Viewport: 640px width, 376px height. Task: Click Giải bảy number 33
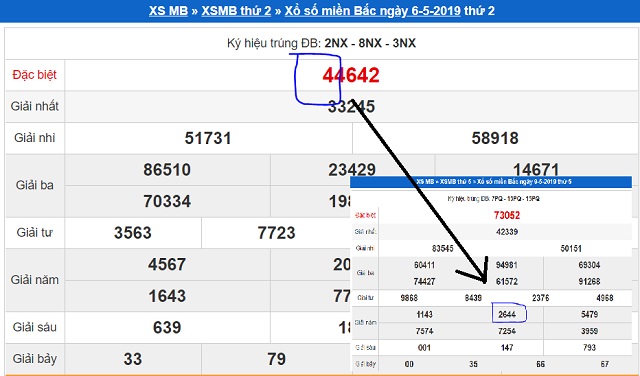133,359
